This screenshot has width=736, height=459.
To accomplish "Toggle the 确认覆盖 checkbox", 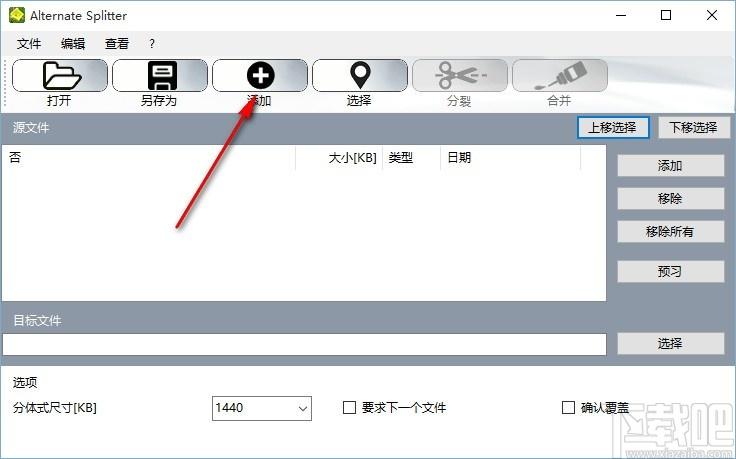I will 568,407.
